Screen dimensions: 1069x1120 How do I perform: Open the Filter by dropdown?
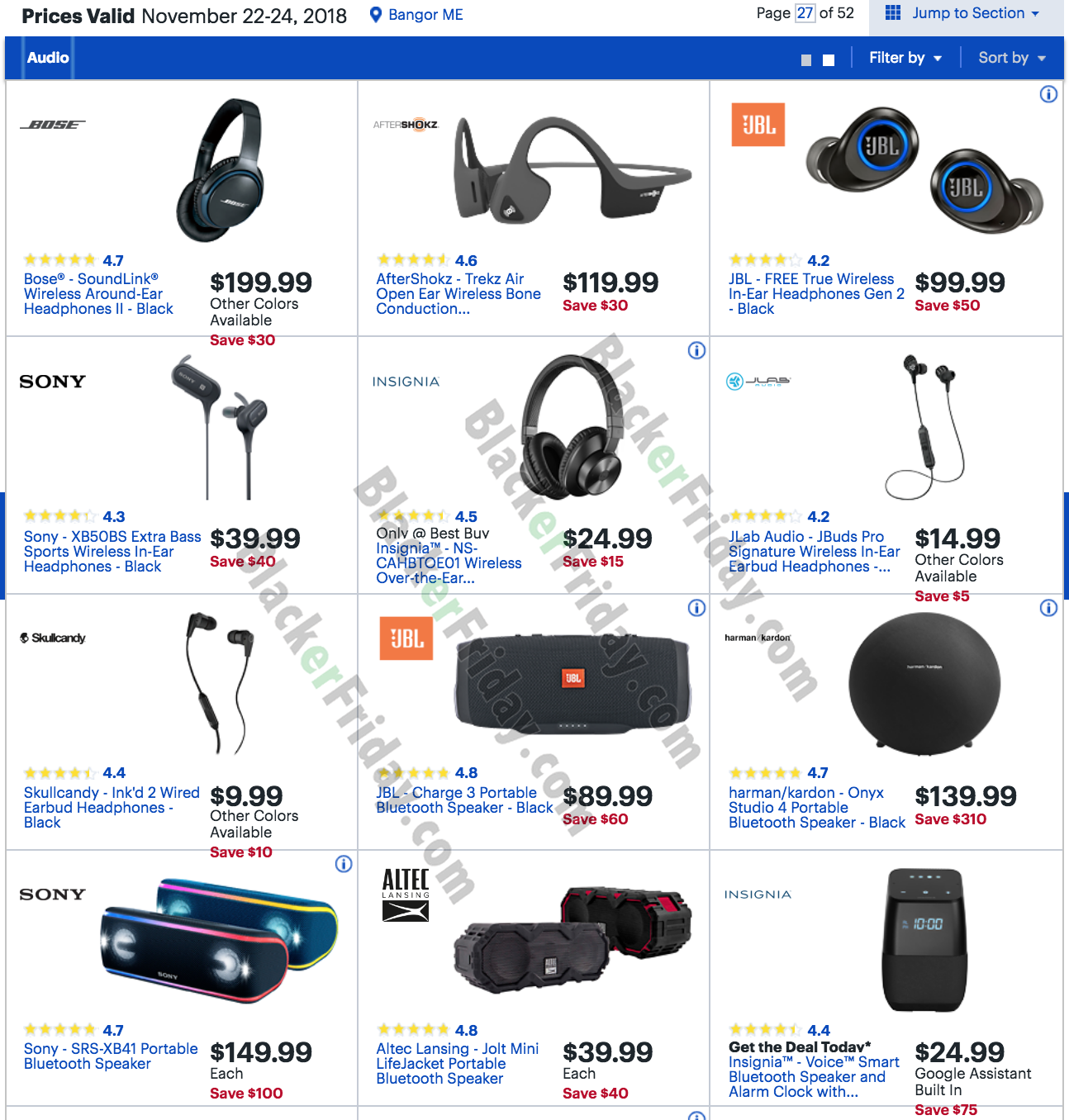click(905, 58)
